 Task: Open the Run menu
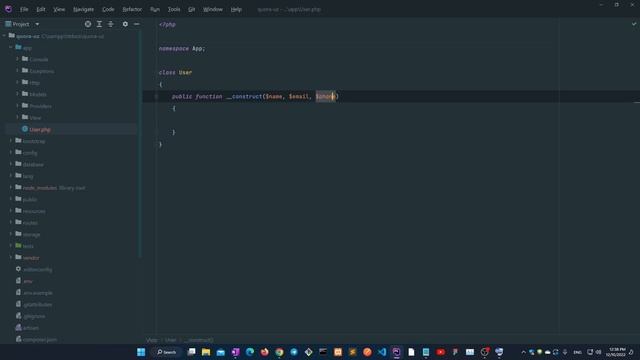(x=155, y=9)
